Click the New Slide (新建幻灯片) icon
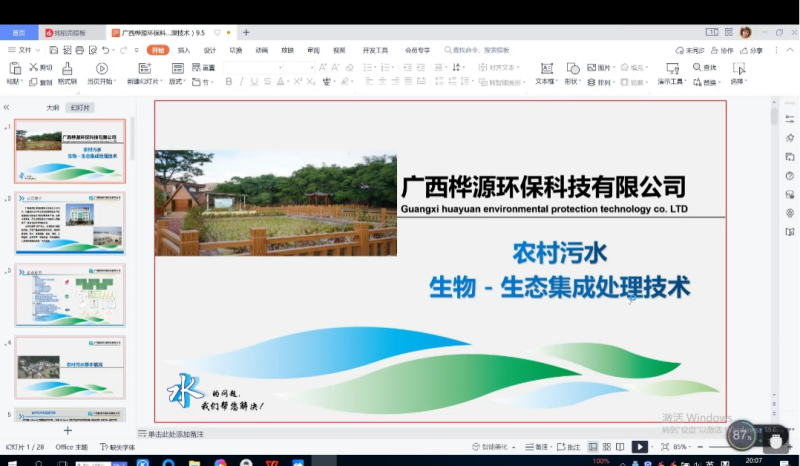The height and width of the screenshot is (466, 800). pyautogui.click(x=141, y=69)
